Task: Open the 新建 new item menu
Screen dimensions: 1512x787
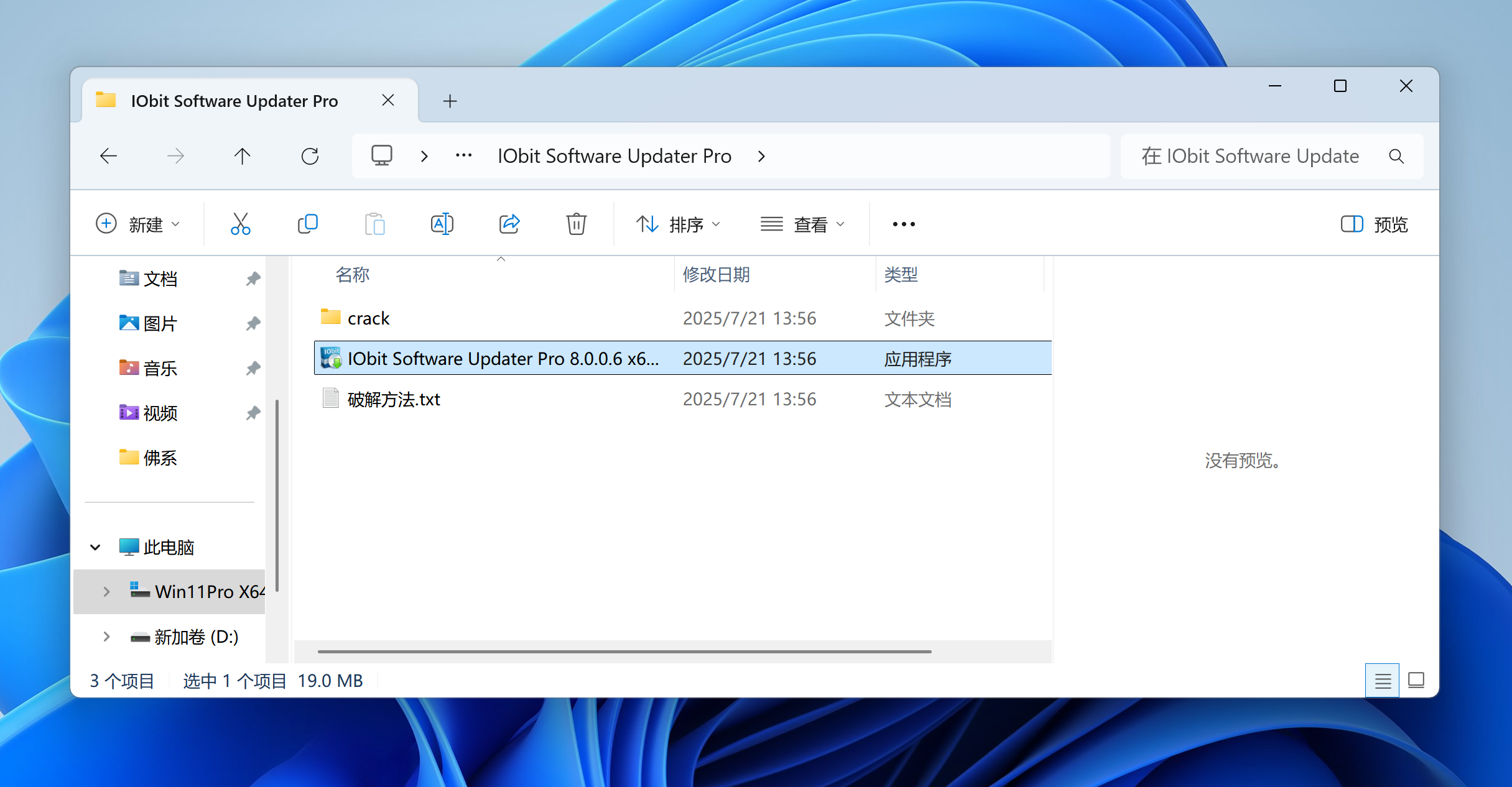Action: tap(138, 224)
